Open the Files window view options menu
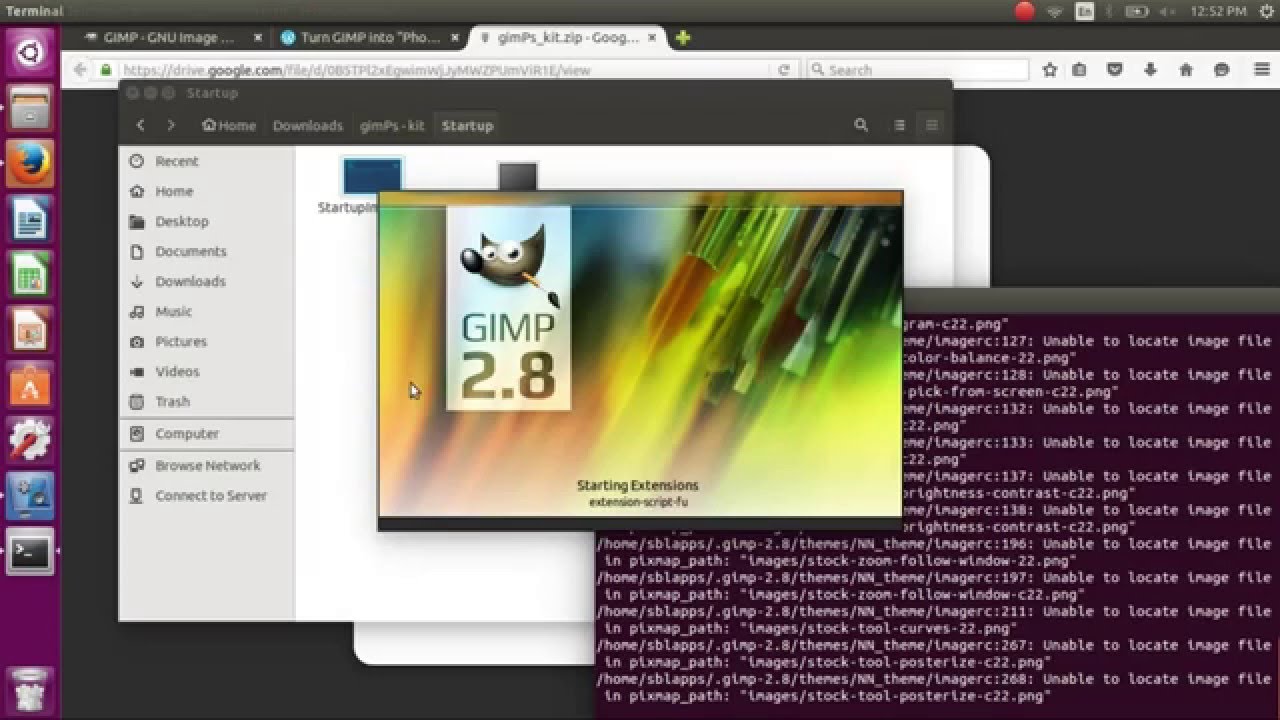 coord(932,125)
